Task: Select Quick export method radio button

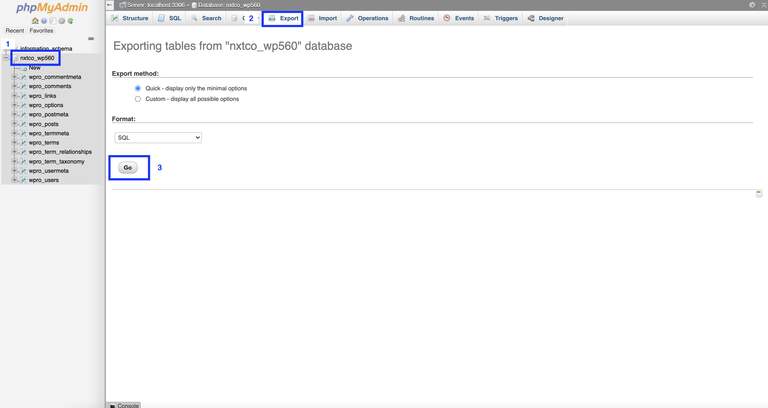Action: point(138,88)
